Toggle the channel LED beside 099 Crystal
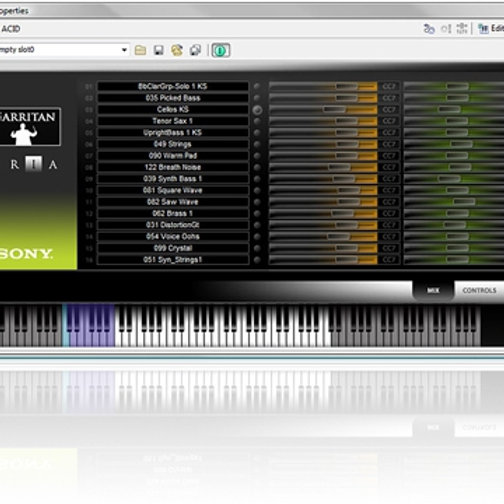This screenshot has height=504, width=504. (x=257, y=248)
